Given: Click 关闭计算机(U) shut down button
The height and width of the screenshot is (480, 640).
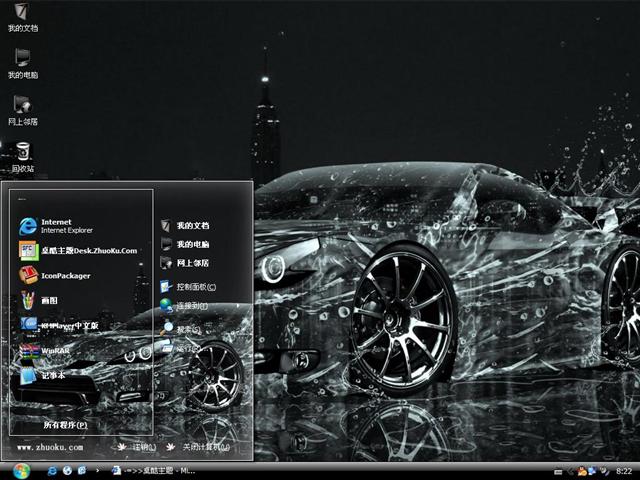Looking at the screenshot, I should (x=198, y=447).
